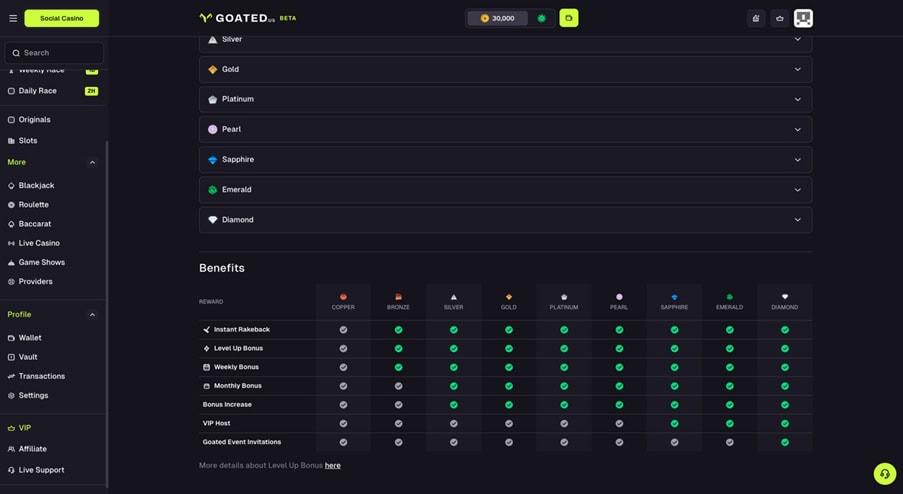
Task: Click the Monthly Bonus checkmark under Bronze
Action: coord(399,386)
